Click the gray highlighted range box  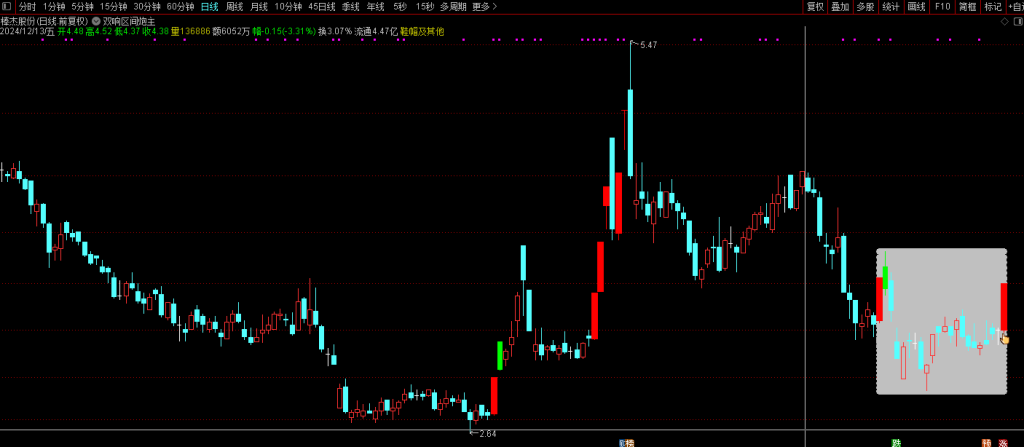941,320
